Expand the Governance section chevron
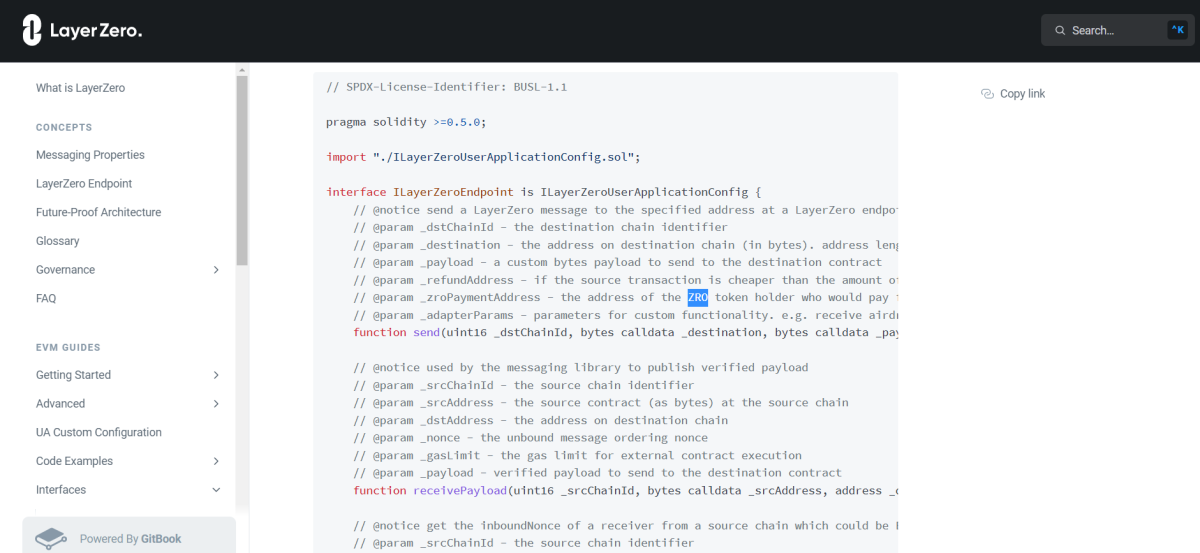Viewport: 1200px width, 553px height. point(216,270)
